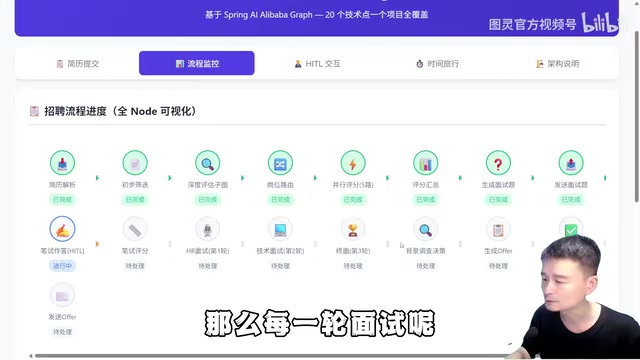Click the 初步筛选 node icon
The width and height of the screenshot is (640, 360).
135,163
